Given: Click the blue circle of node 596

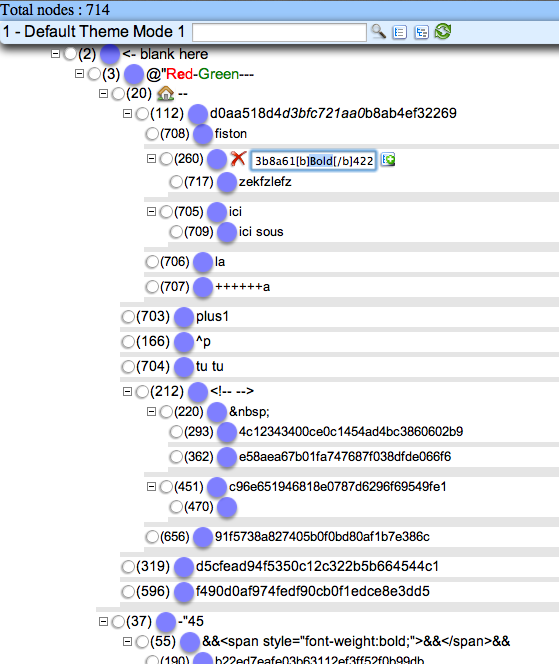Looking at the screenshot, I should (184, 592).
